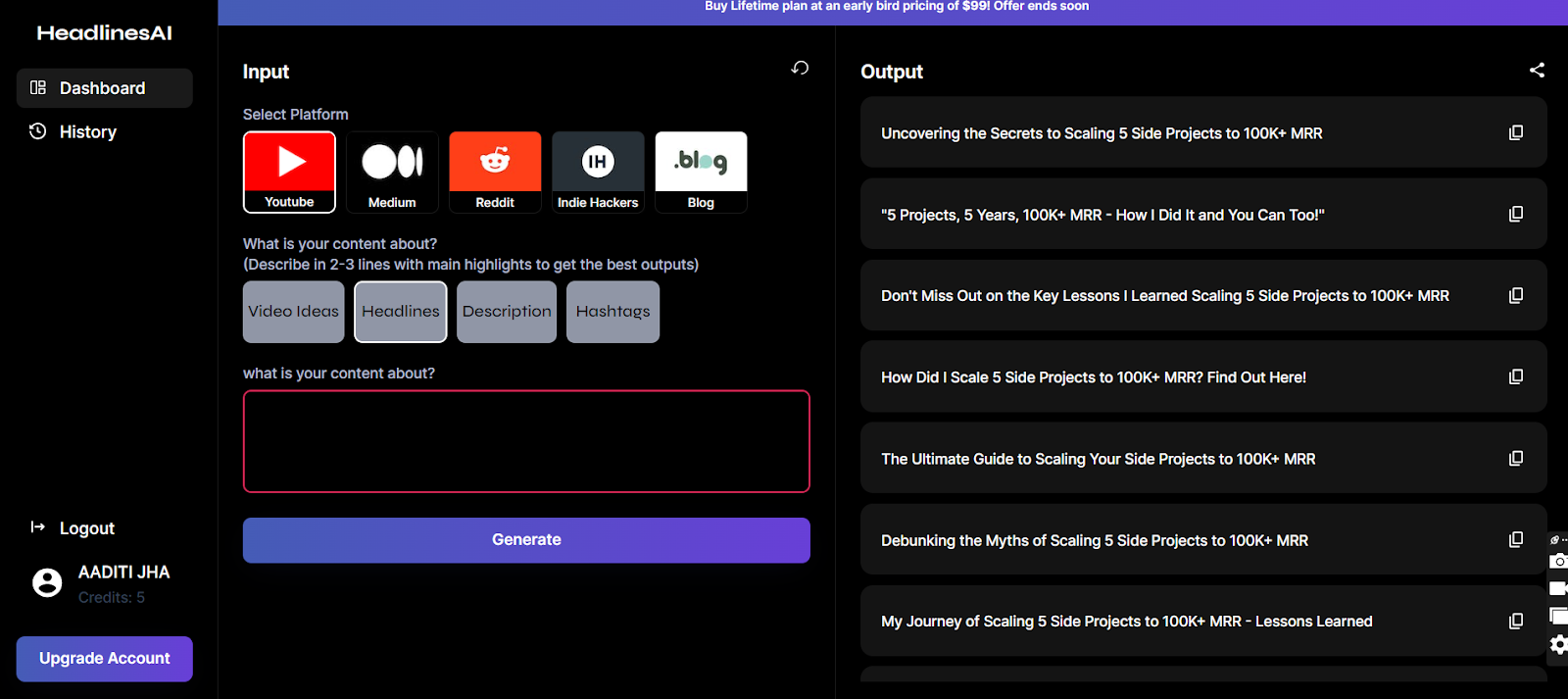Click "Uncovering the Secrets to Scaling" headline text
The image size is (1568, 699).
coord(1102,133)
